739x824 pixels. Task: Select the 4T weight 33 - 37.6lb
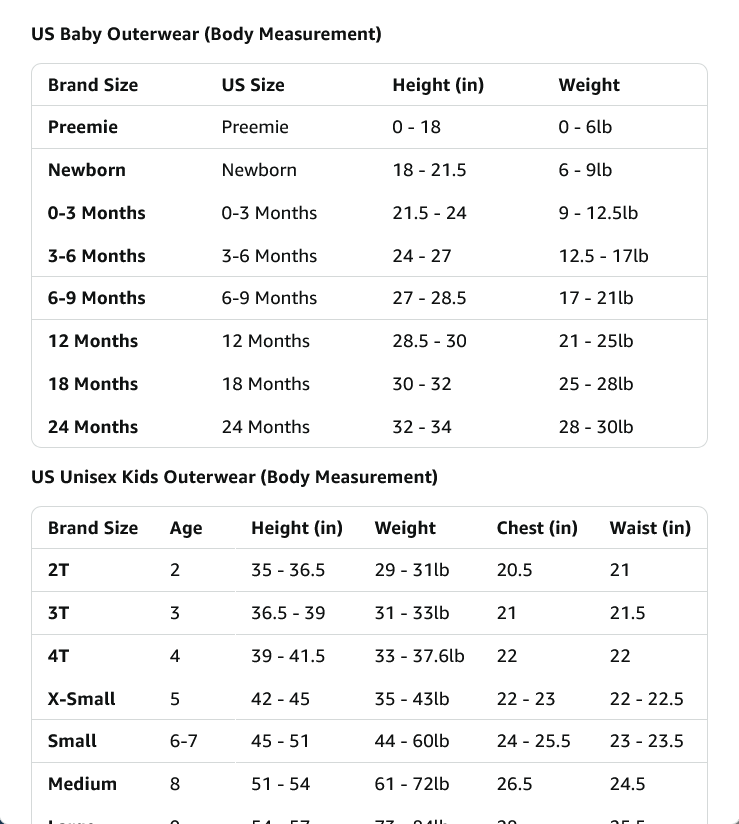pyautogui.click(x=419, y=656)
